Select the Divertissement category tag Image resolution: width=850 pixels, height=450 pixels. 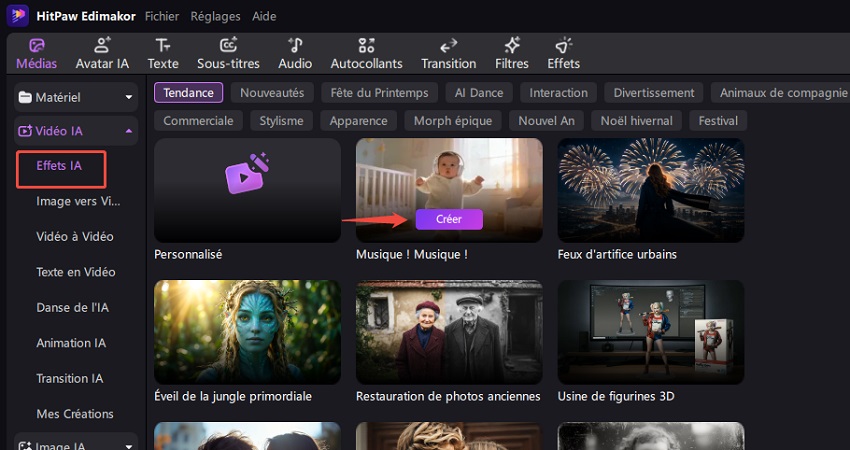click(654, 93)
